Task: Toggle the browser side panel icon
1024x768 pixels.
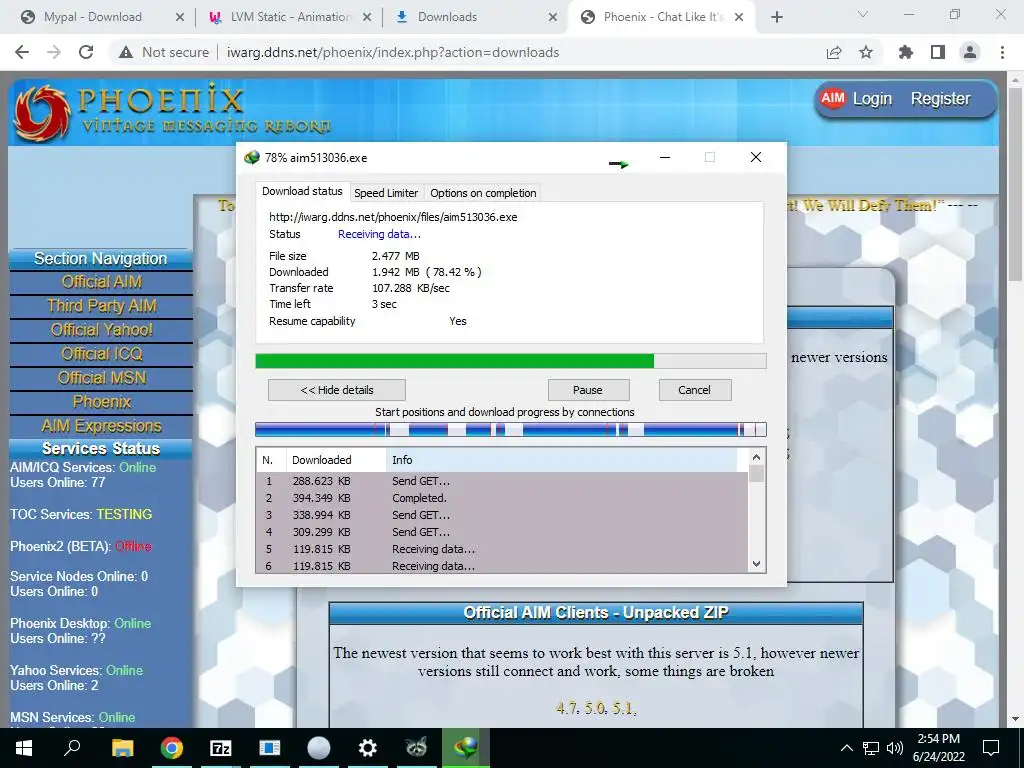Action: point(938,52)
